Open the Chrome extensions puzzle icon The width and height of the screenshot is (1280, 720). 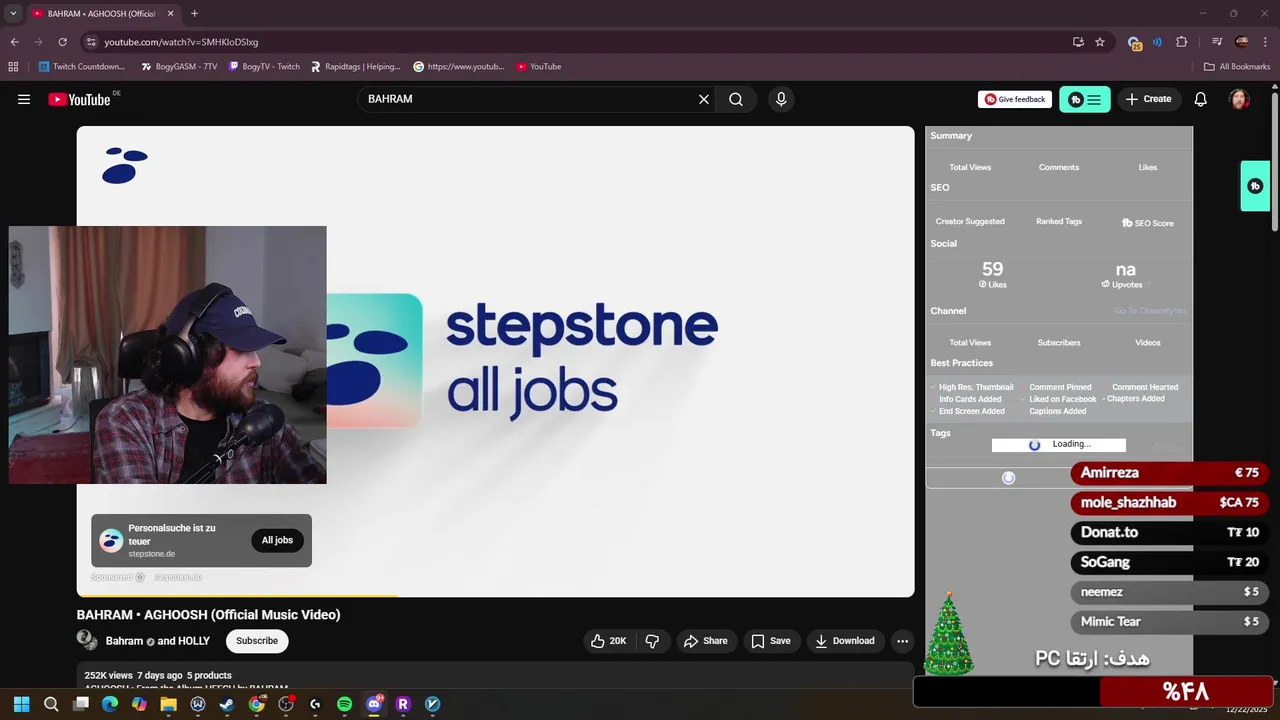(1182, 42)
